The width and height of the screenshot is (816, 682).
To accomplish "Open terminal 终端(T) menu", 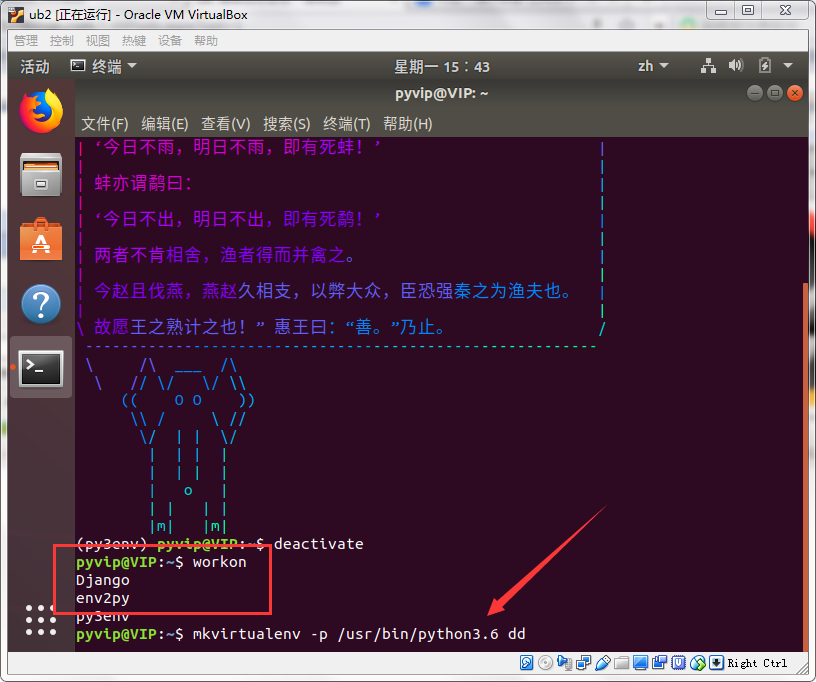I will (x=347, y=124).
